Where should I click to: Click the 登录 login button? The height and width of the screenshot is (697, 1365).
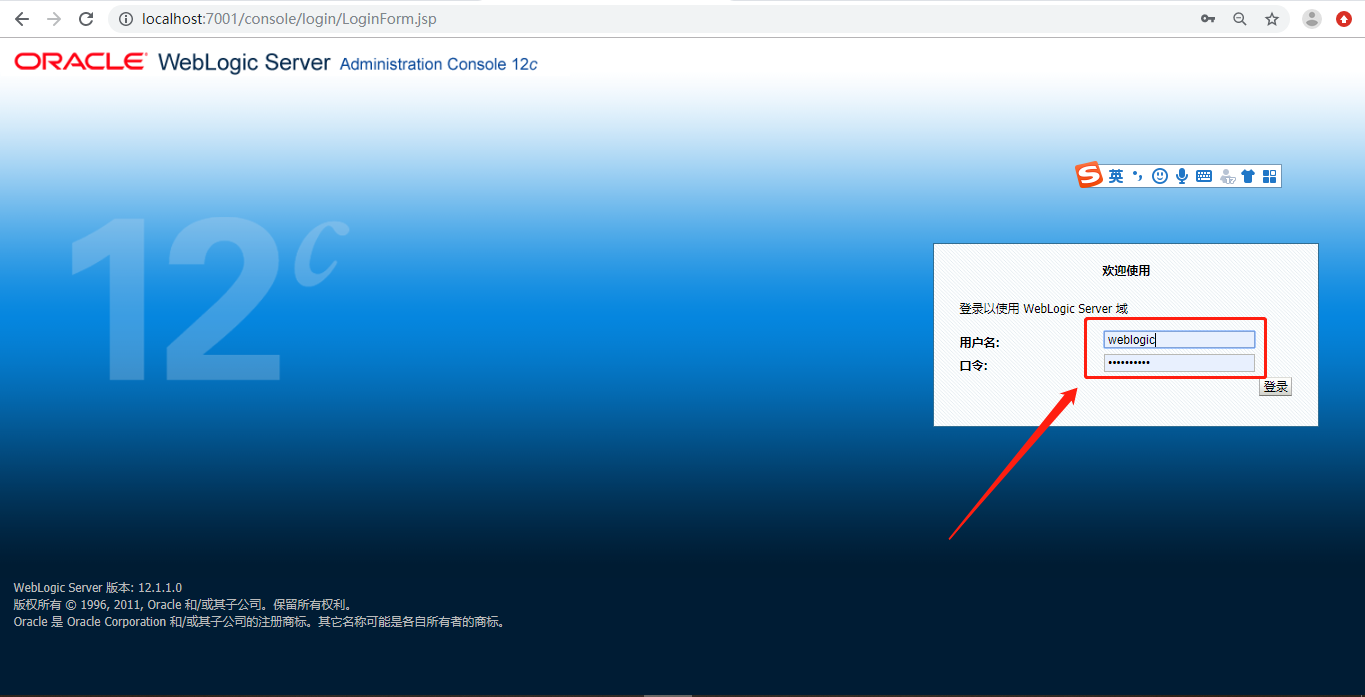tap(1275, 387)
